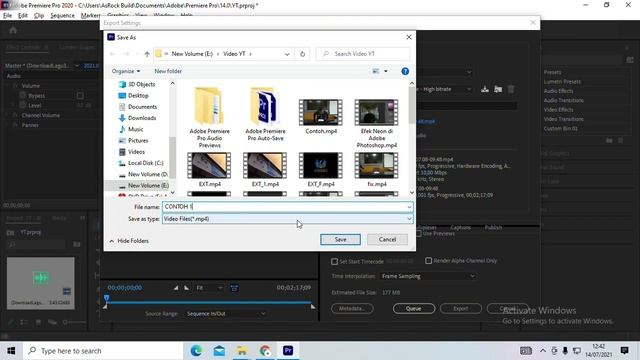Open Adobe Premiere Pro Auto-Save folder

click(265, 114)
